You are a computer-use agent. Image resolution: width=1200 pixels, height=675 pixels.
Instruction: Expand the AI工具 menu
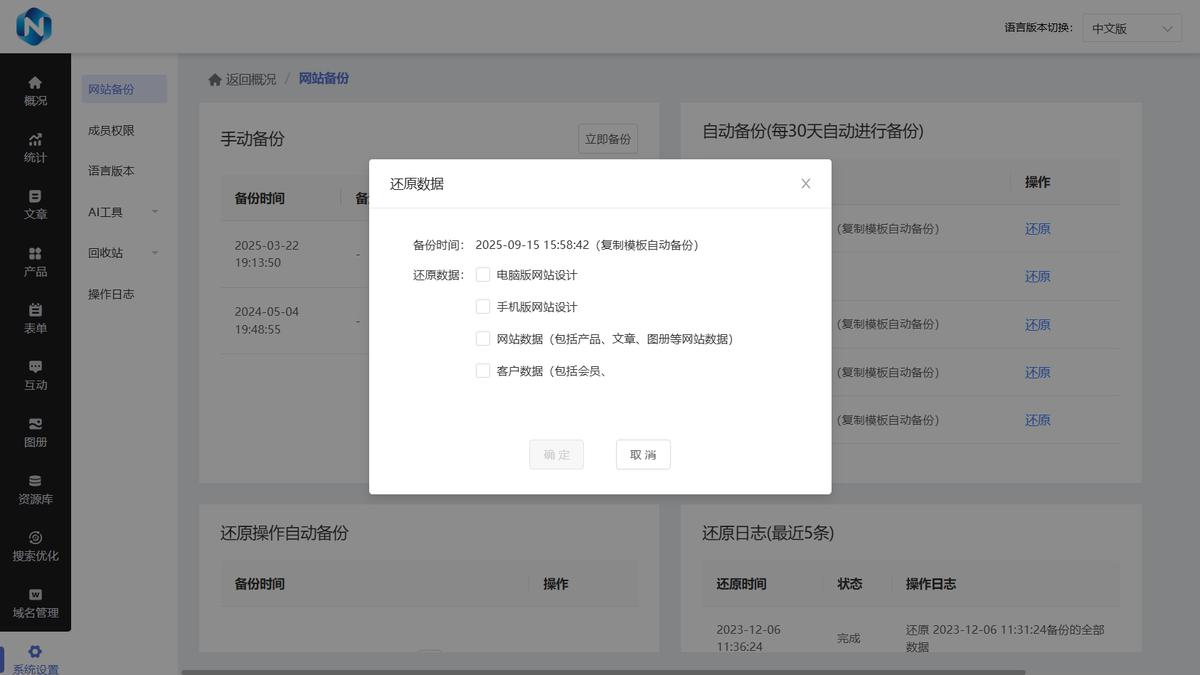tap(110, 211)
